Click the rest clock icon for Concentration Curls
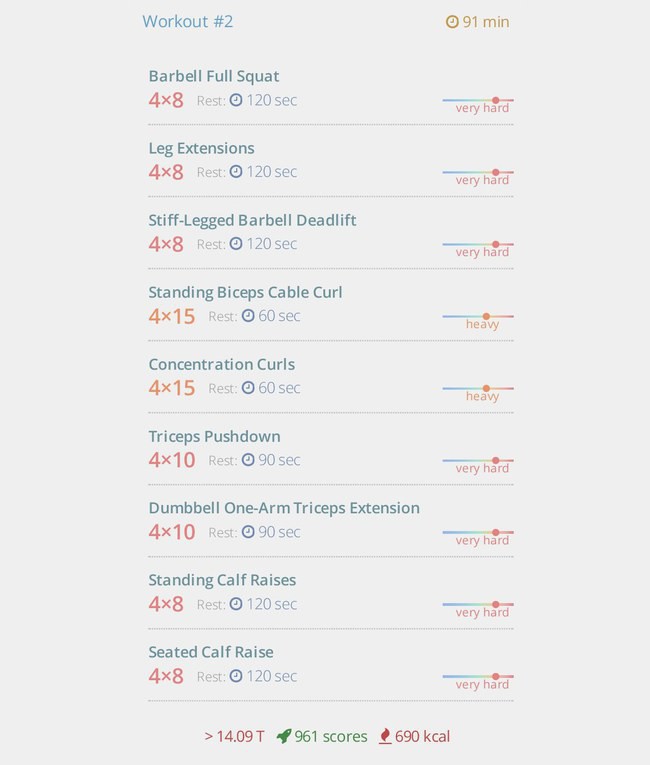The width and height of the screenshot is (650, 765). [x=248, y=388]
